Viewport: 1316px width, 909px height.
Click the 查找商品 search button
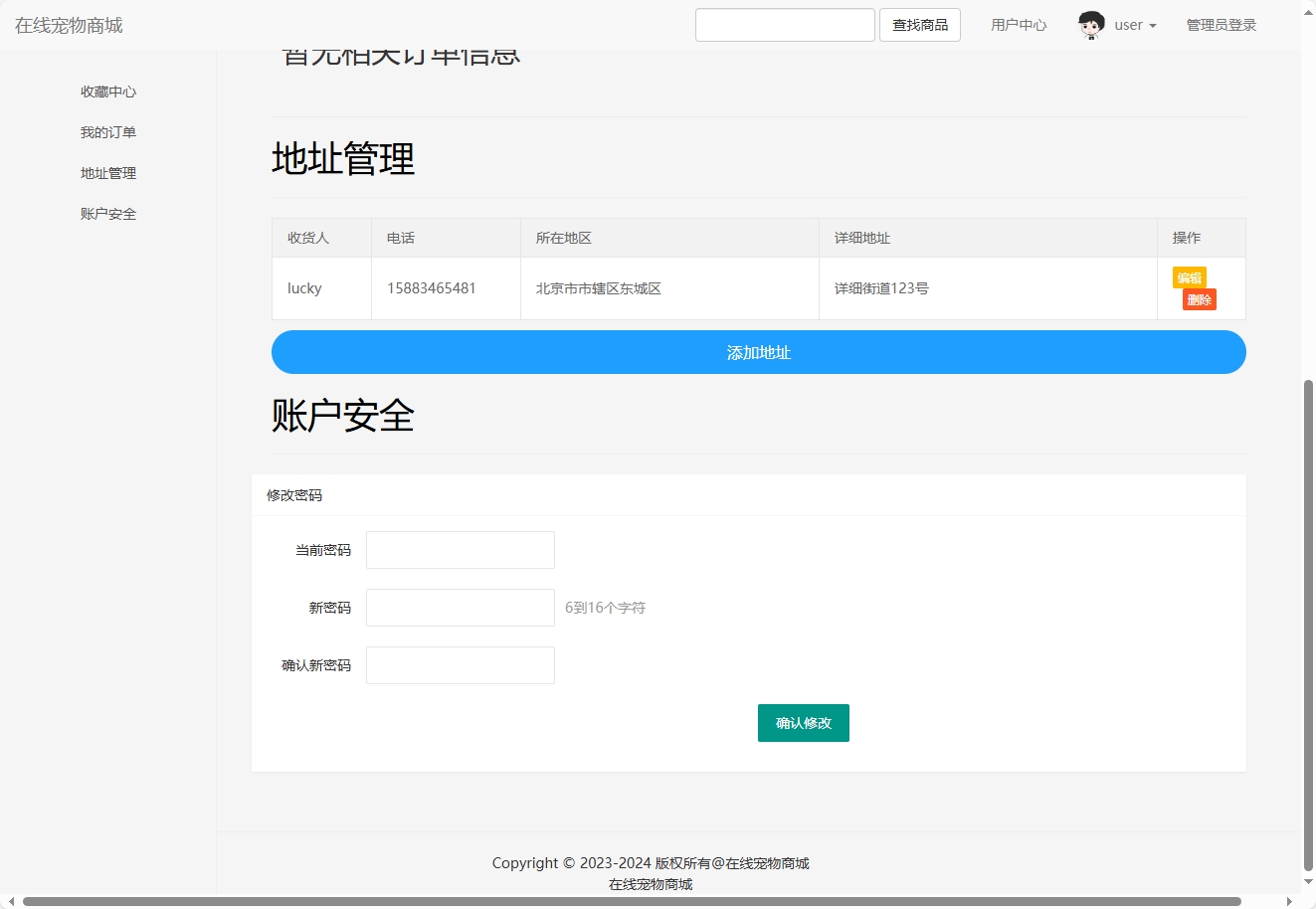(919, 24)
